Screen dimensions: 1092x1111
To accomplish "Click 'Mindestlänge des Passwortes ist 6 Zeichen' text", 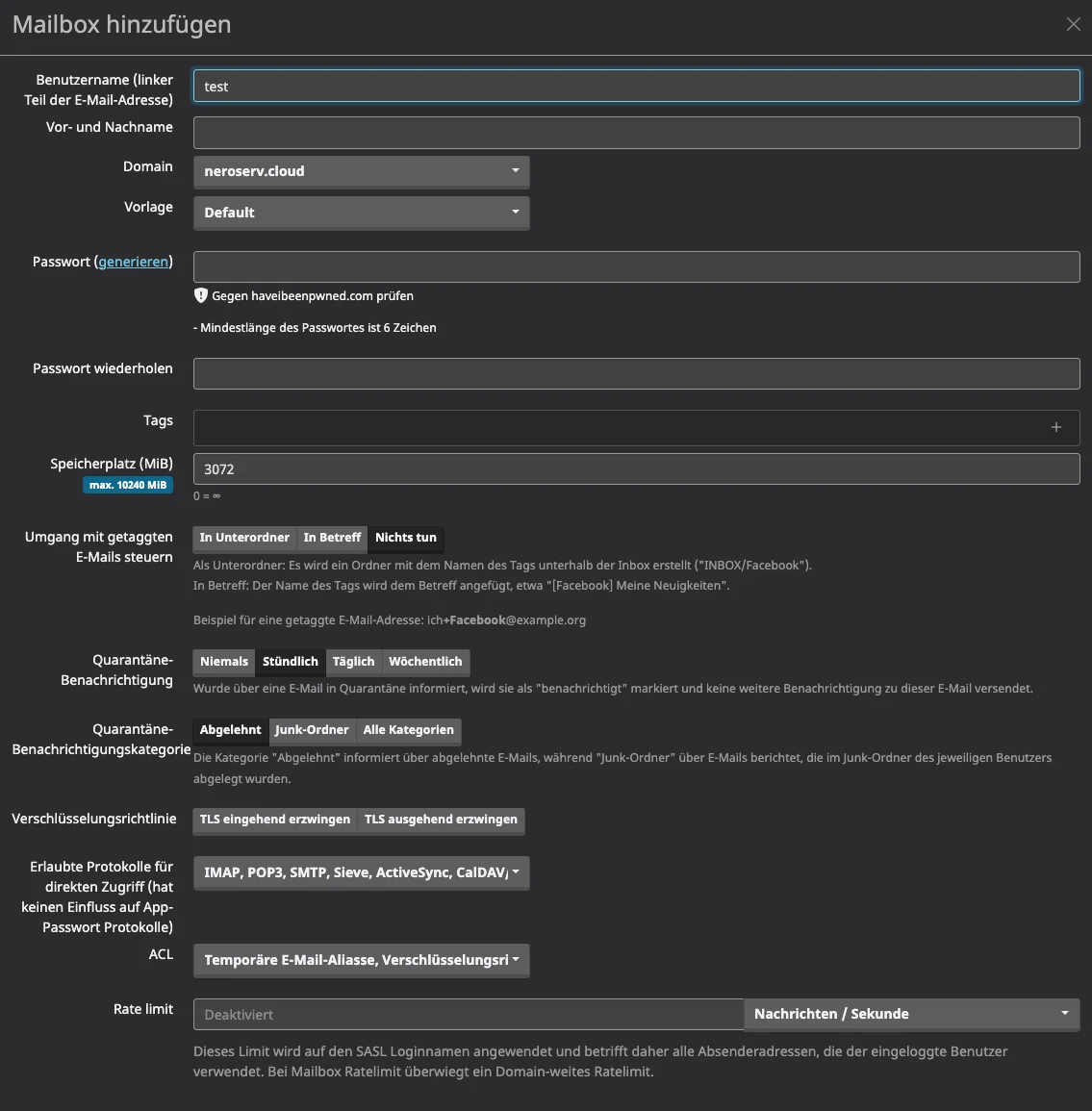I will [x=315, y=328].
